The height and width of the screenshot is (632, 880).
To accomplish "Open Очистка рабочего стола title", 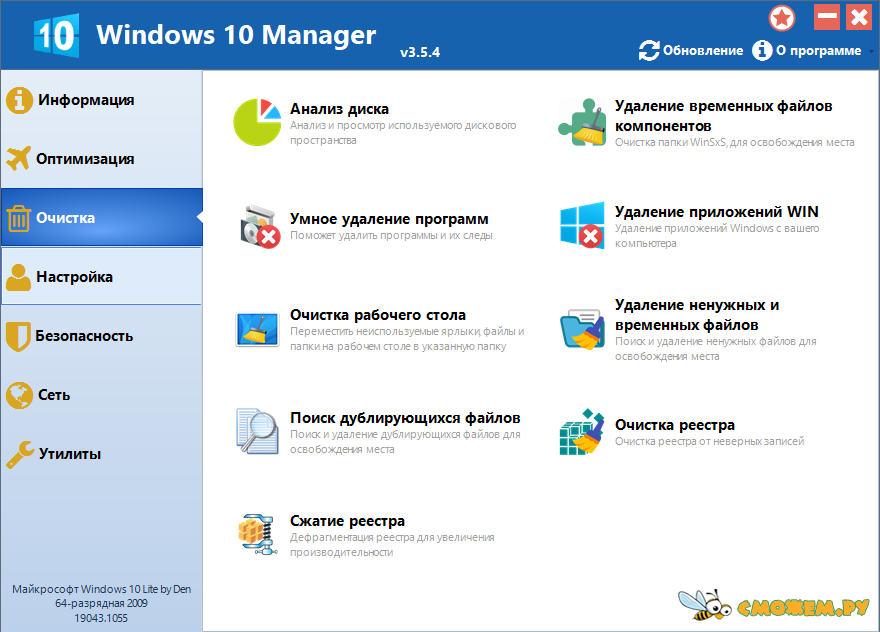I will [x=378, y=315].
